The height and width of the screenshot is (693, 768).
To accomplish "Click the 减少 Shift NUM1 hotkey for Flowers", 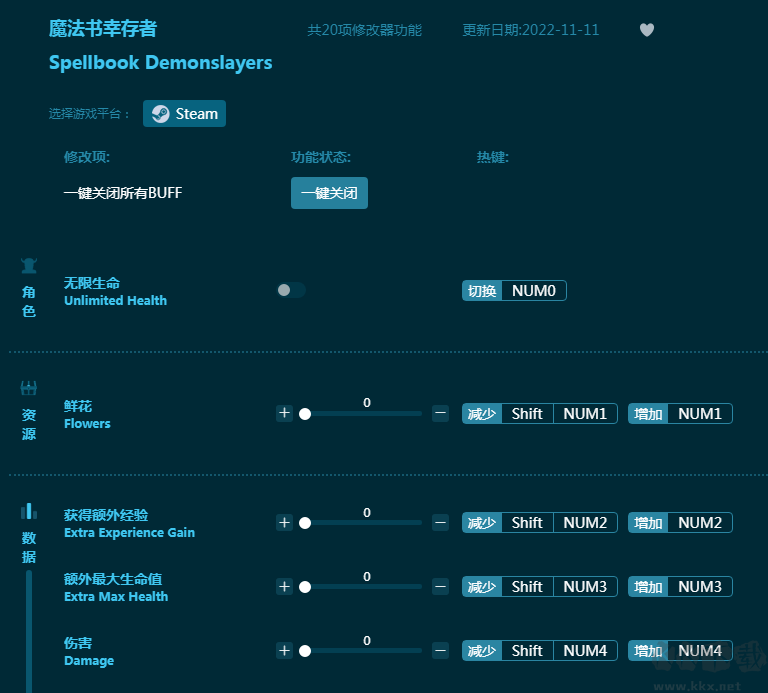I will click(x=538, y=414).
